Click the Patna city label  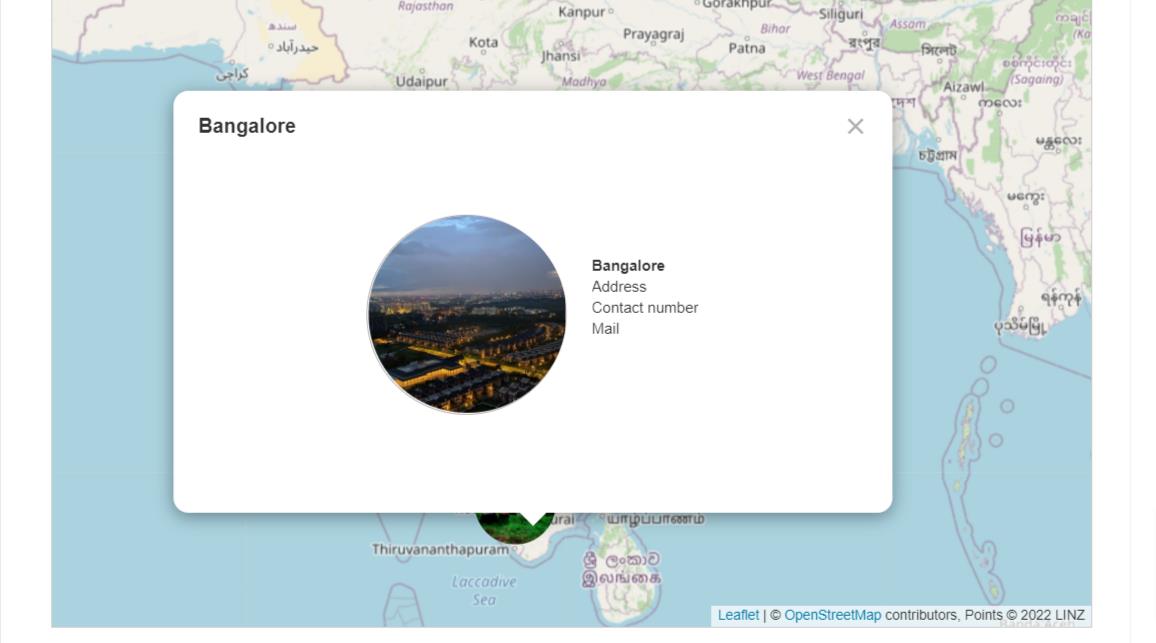tap(746, 48)
